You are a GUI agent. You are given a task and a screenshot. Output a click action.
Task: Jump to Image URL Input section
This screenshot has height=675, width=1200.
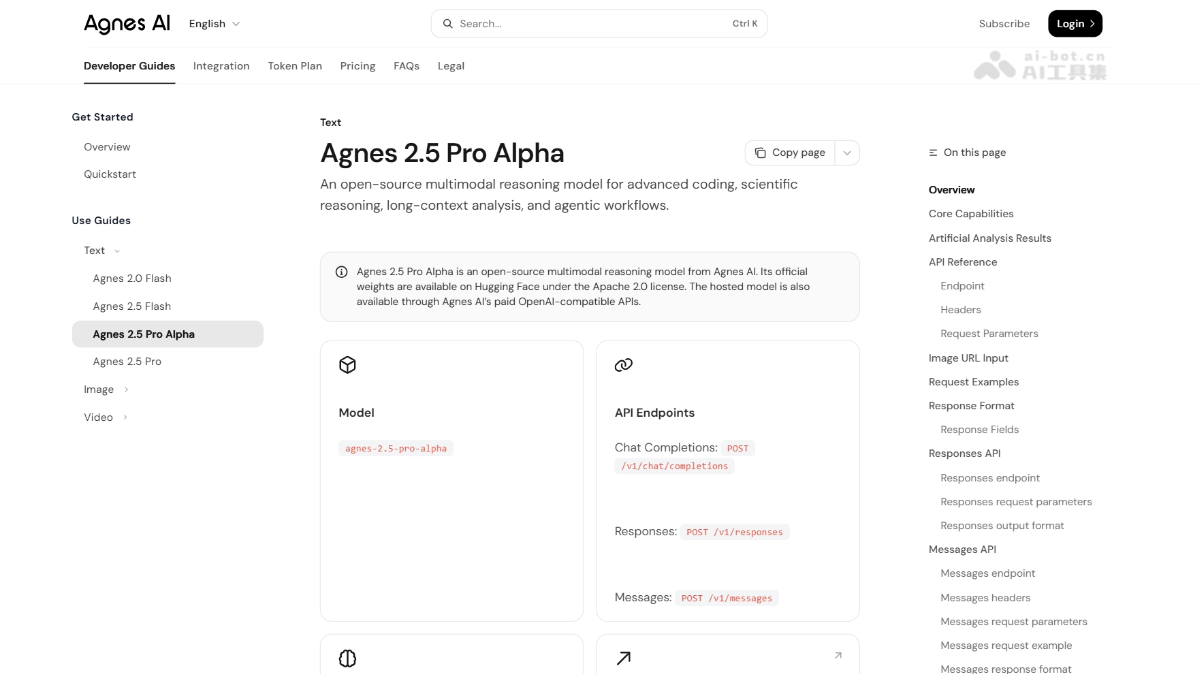click(x=968, y=358)
